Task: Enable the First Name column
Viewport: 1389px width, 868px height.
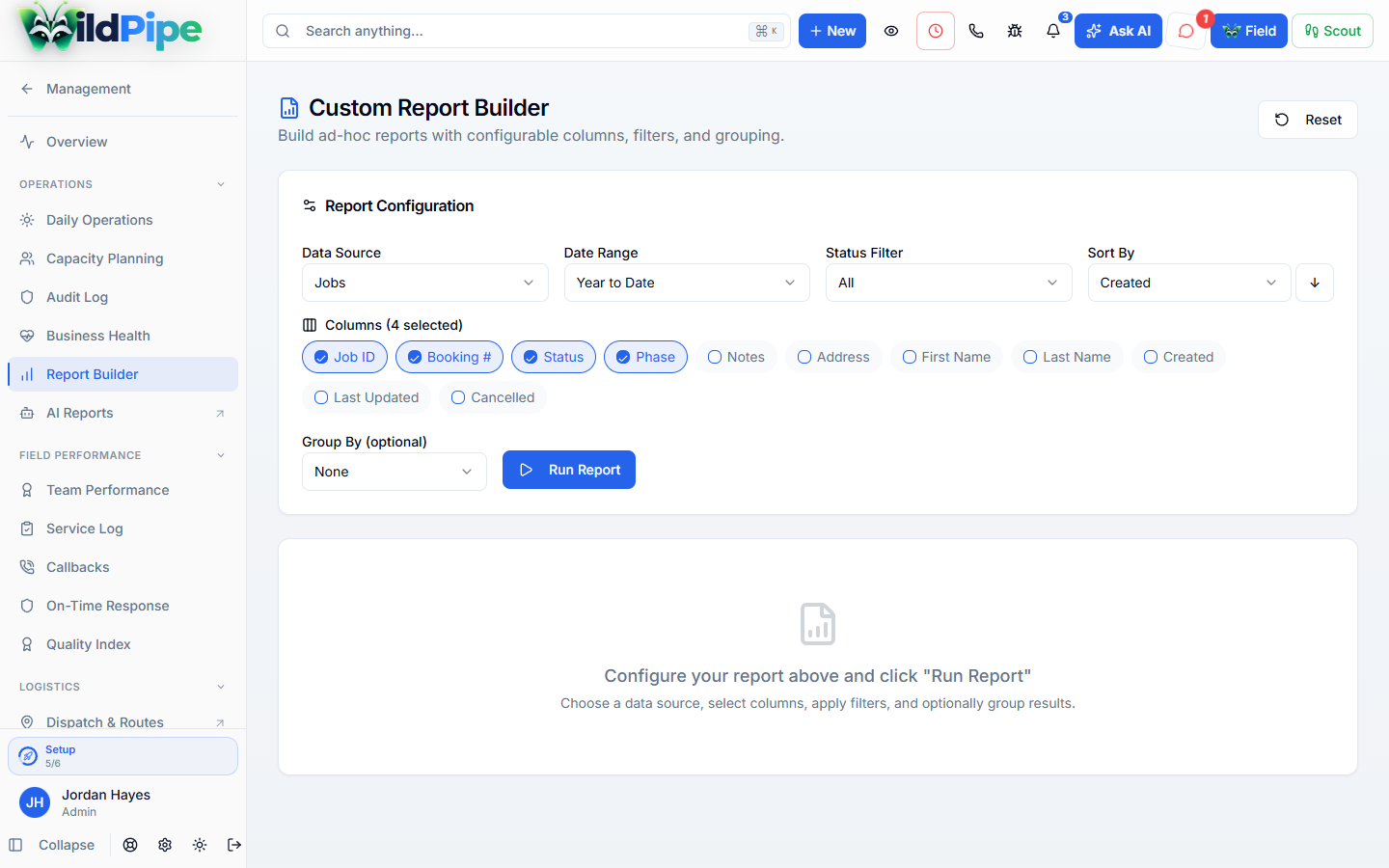Action: (x=946, y=357)
